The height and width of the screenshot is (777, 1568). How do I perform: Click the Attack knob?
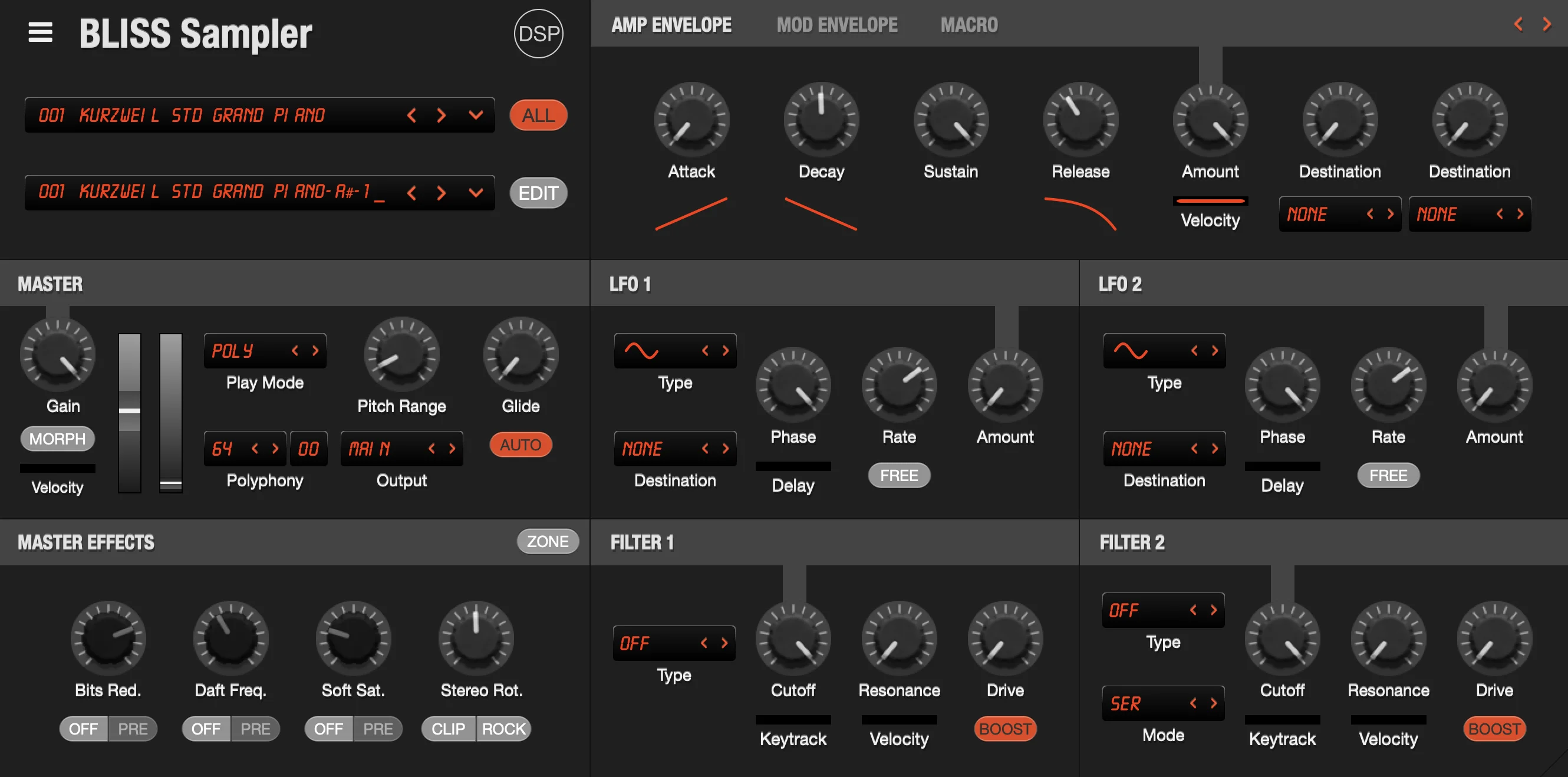pyautogui.click(x=691, y=120)
